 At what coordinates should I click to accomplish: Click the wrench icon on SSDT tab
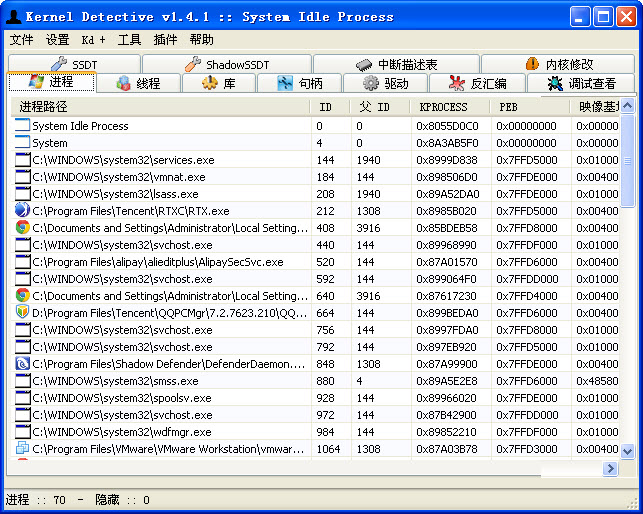(59, 64)
